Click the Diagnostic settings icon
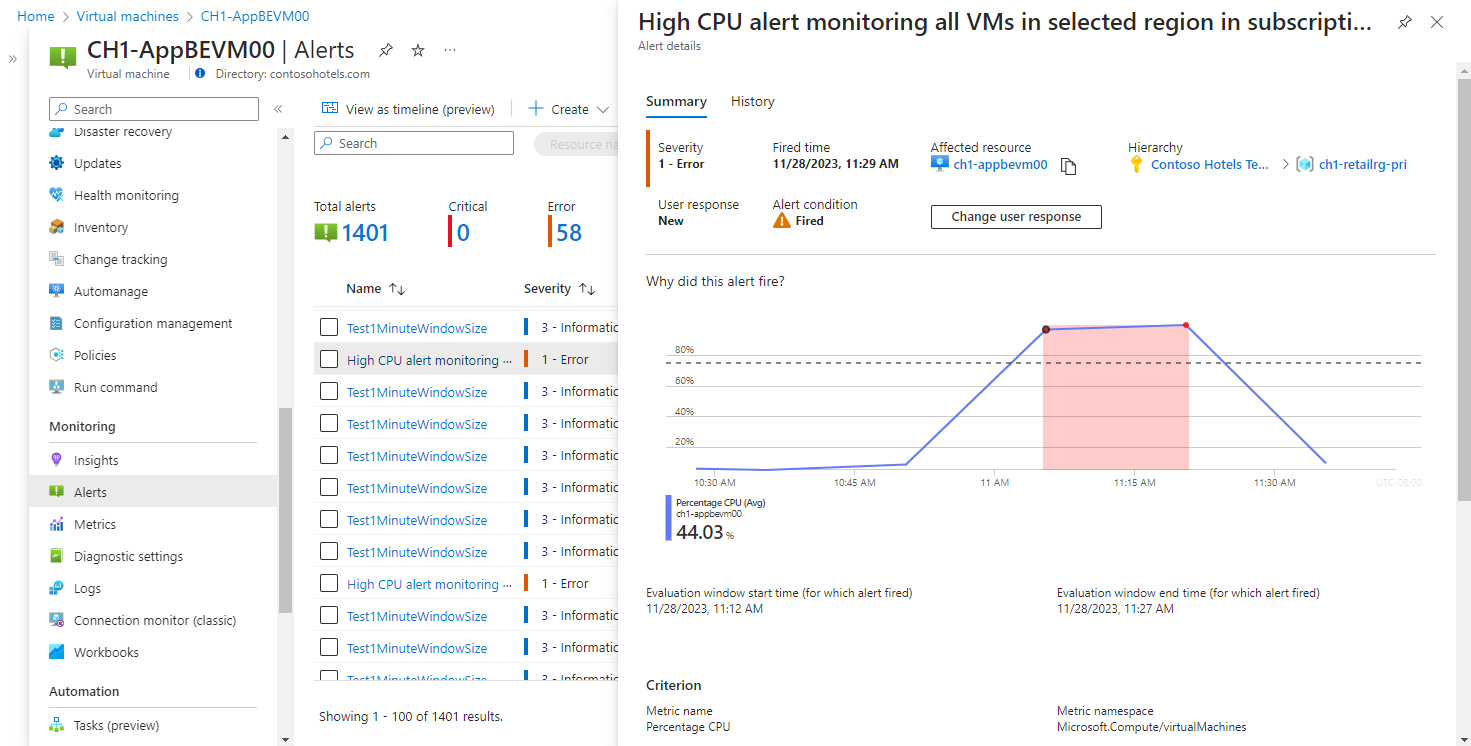 click(x=57, y=556)
